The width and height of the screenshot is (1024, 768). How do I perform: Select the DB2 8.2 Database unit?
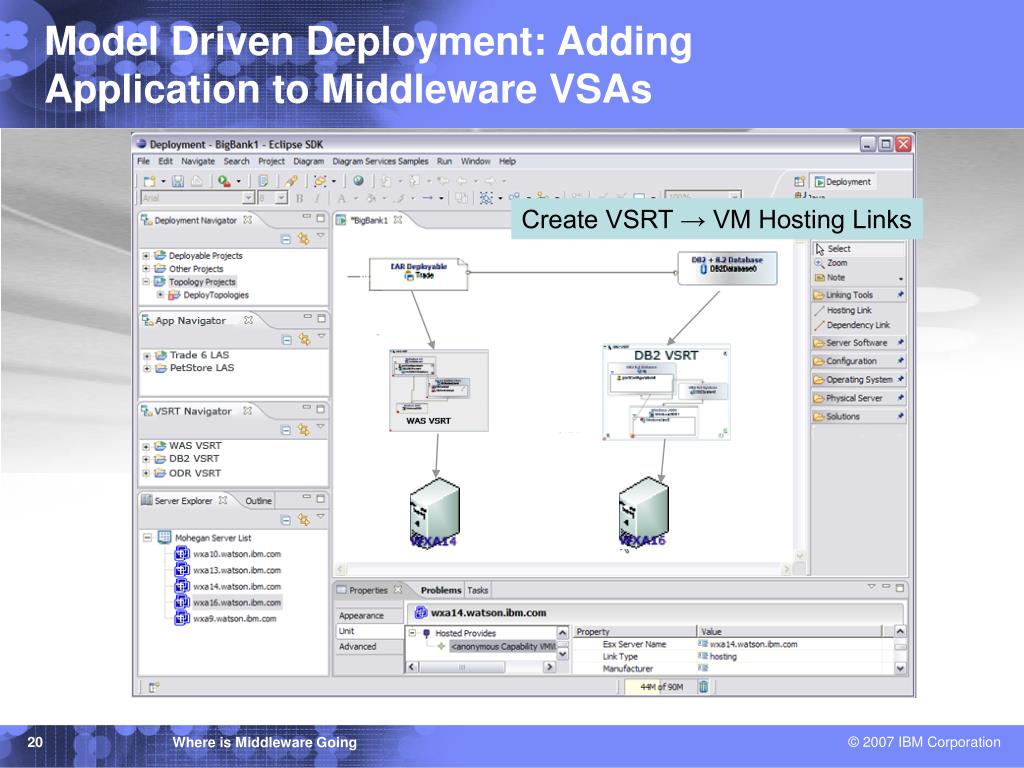(x=728, y=268)
